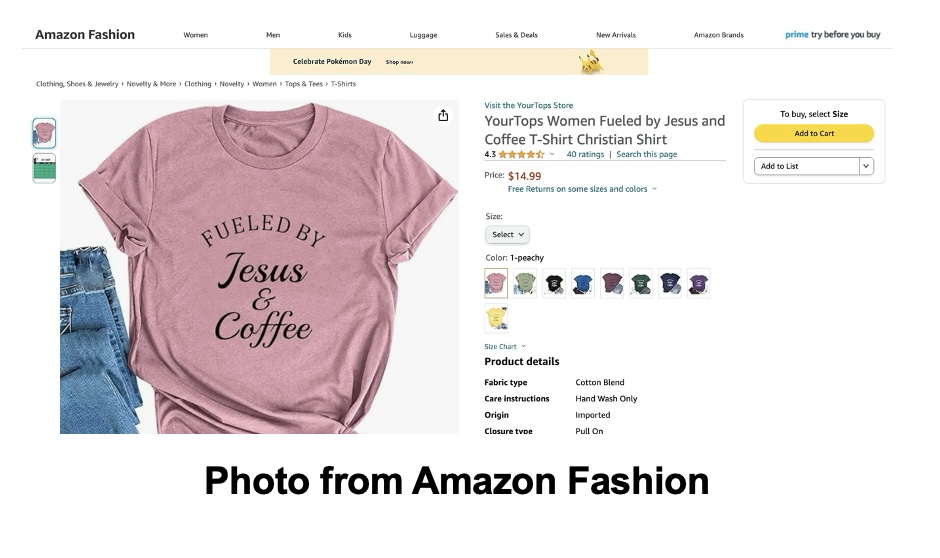Open the New Arrivals menu item
Screen dimensions: 940x558
point(616,35)
